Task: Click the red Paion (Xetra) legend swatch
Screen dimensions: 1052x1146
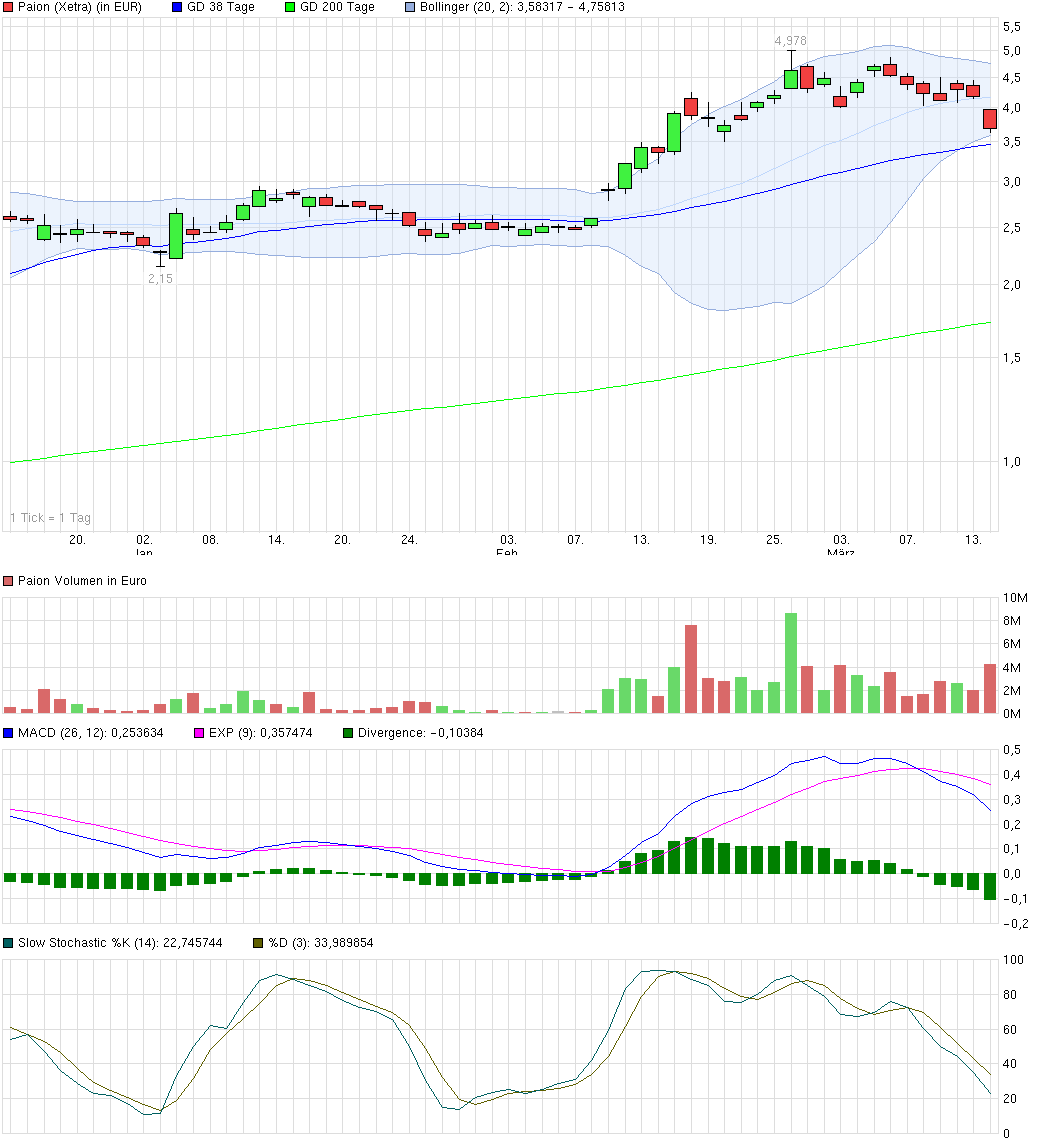Action: coord(9,7)
